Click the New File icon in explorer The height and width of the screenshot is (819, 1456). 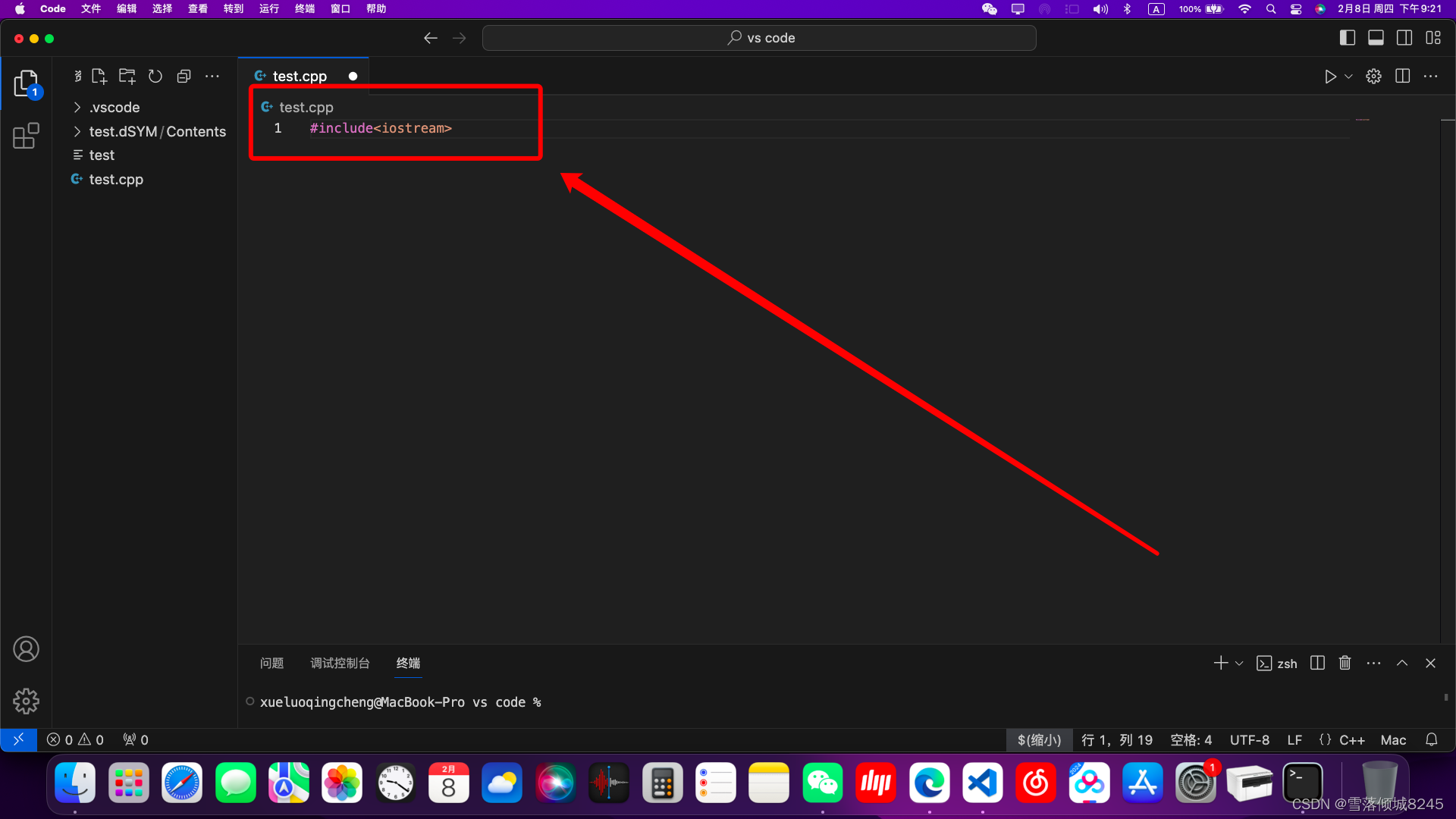click(x=99, y=77)
